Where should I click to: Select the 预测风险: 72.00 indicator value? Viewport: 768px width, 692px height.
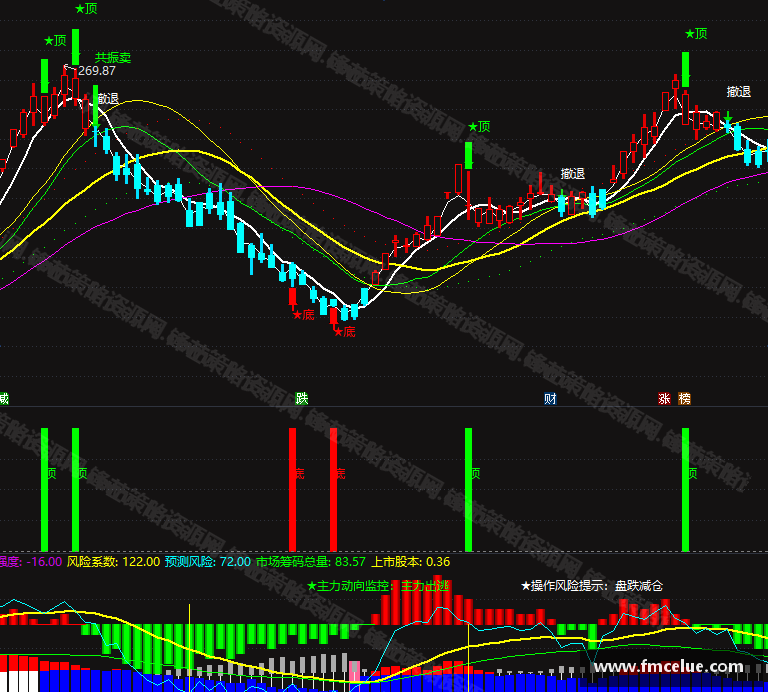(208, 562)
